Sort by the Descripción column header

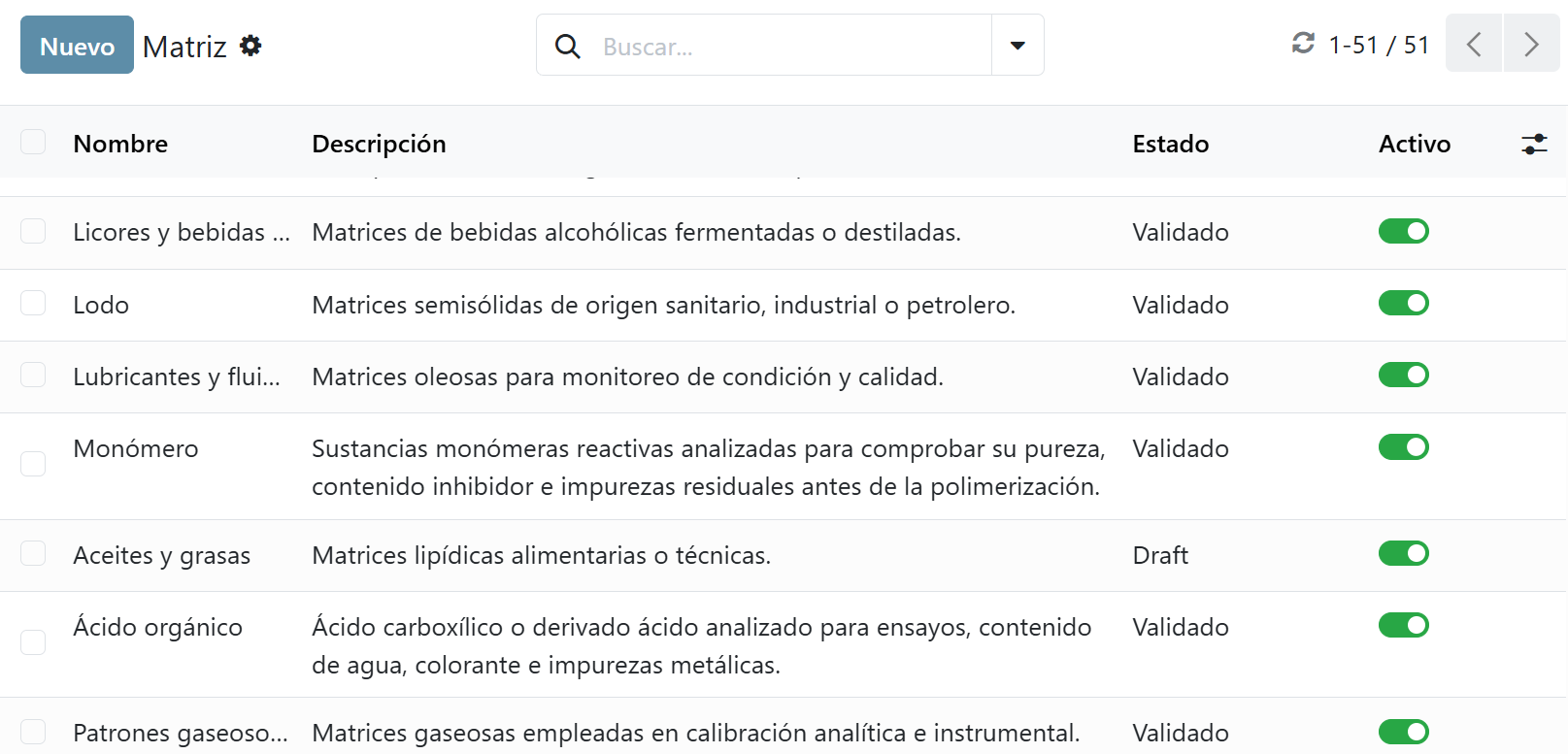pos(379,144)
